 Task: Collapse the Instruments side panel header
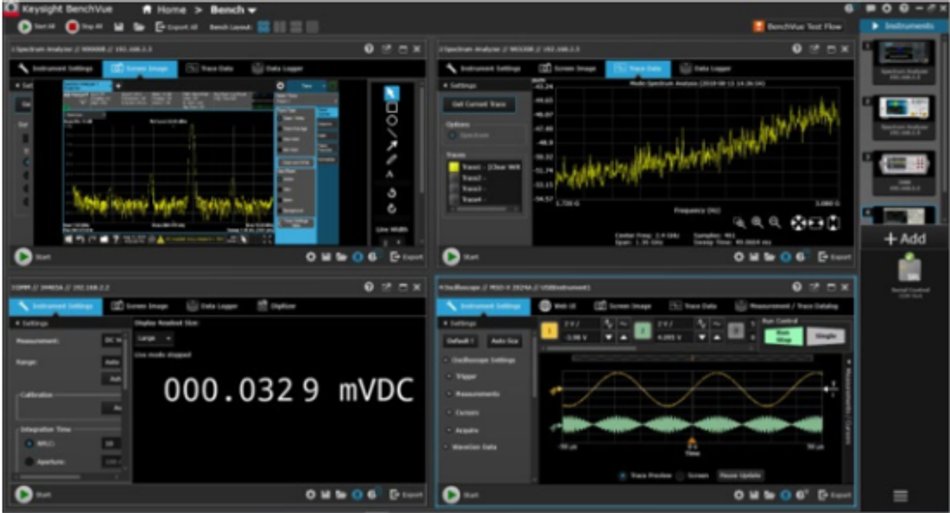[x=903, y=26]
